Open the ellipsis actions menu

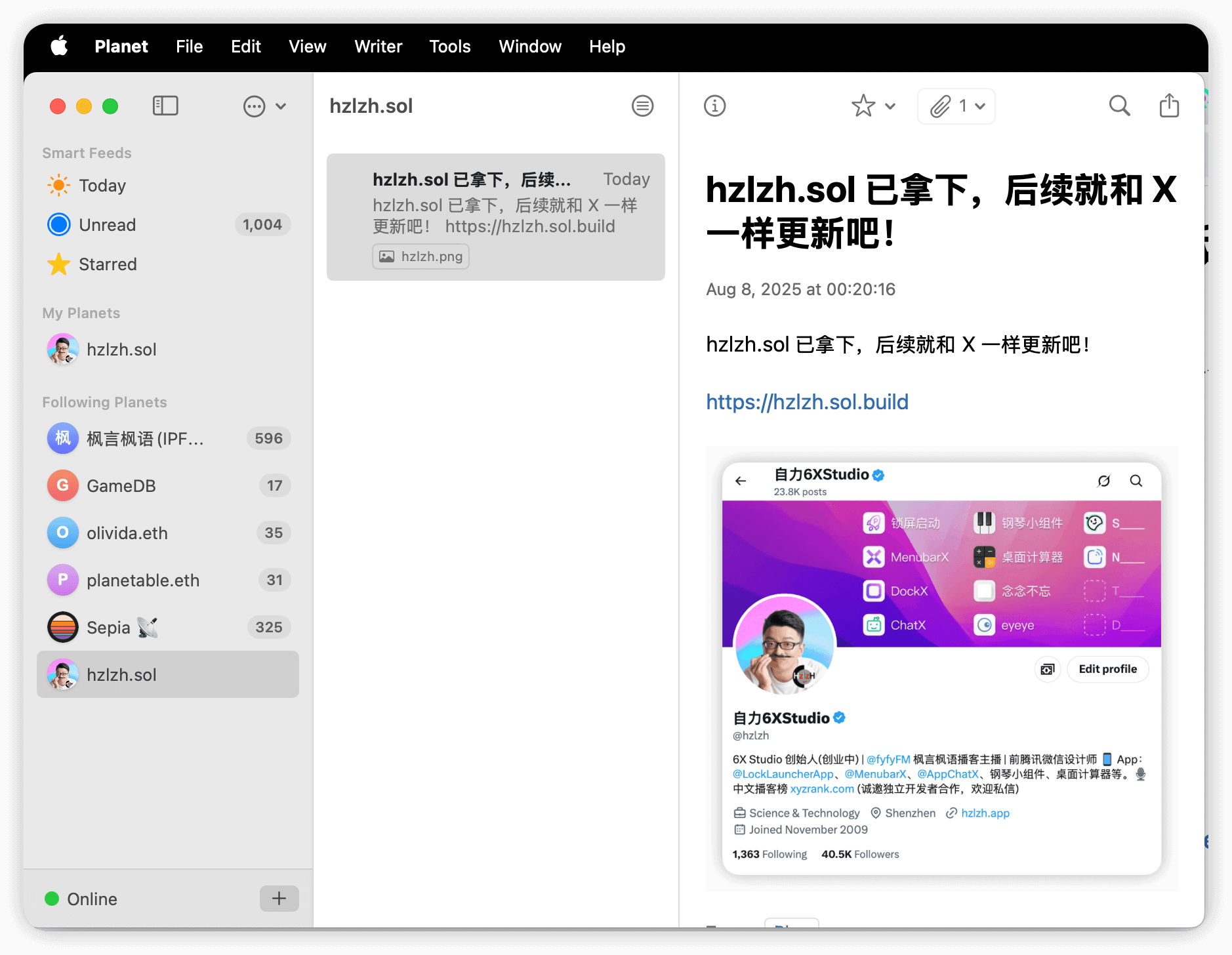(255, 106)
